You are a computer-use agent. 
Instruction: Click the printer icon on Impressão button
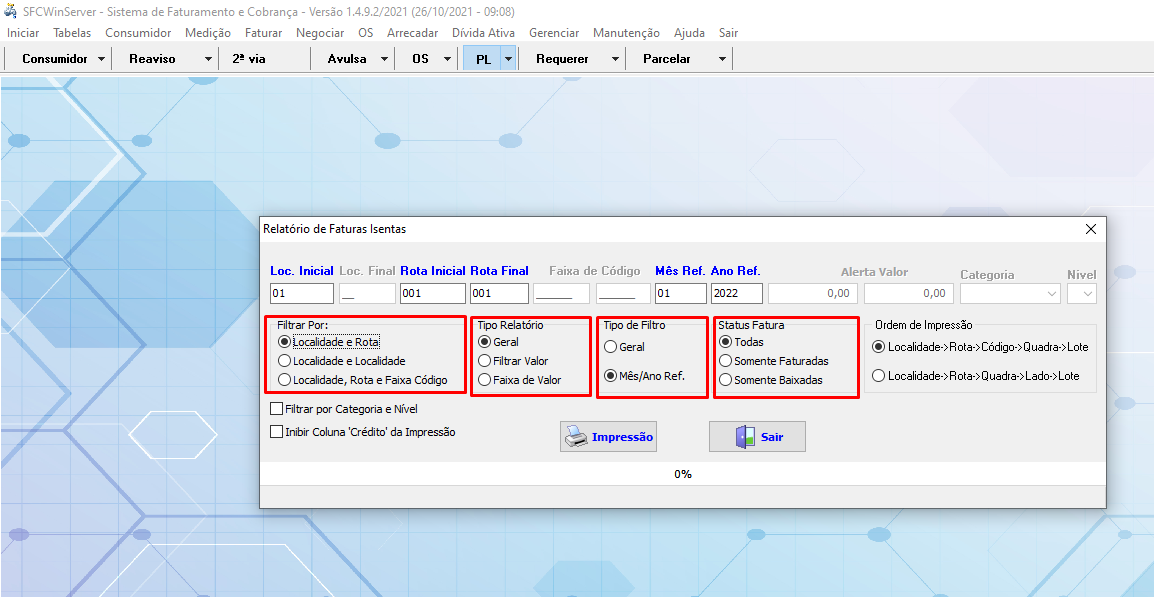click(576, 437)
